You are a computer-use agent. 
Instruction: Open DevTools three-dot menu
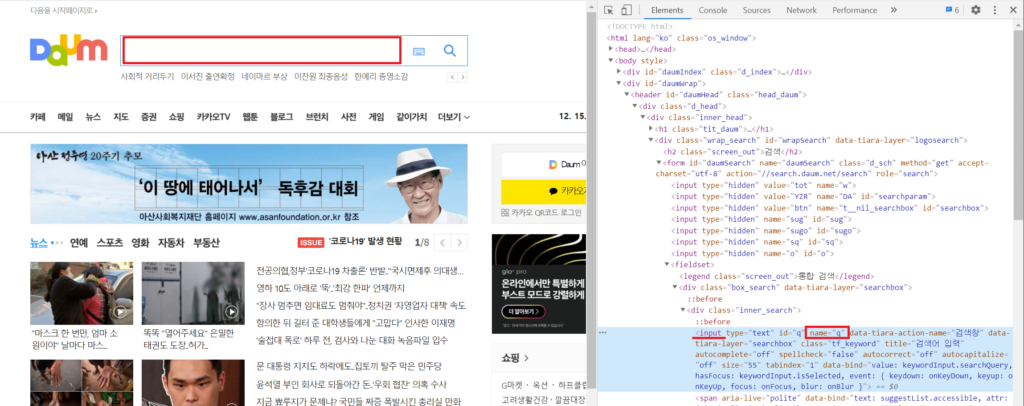(995, 10)
